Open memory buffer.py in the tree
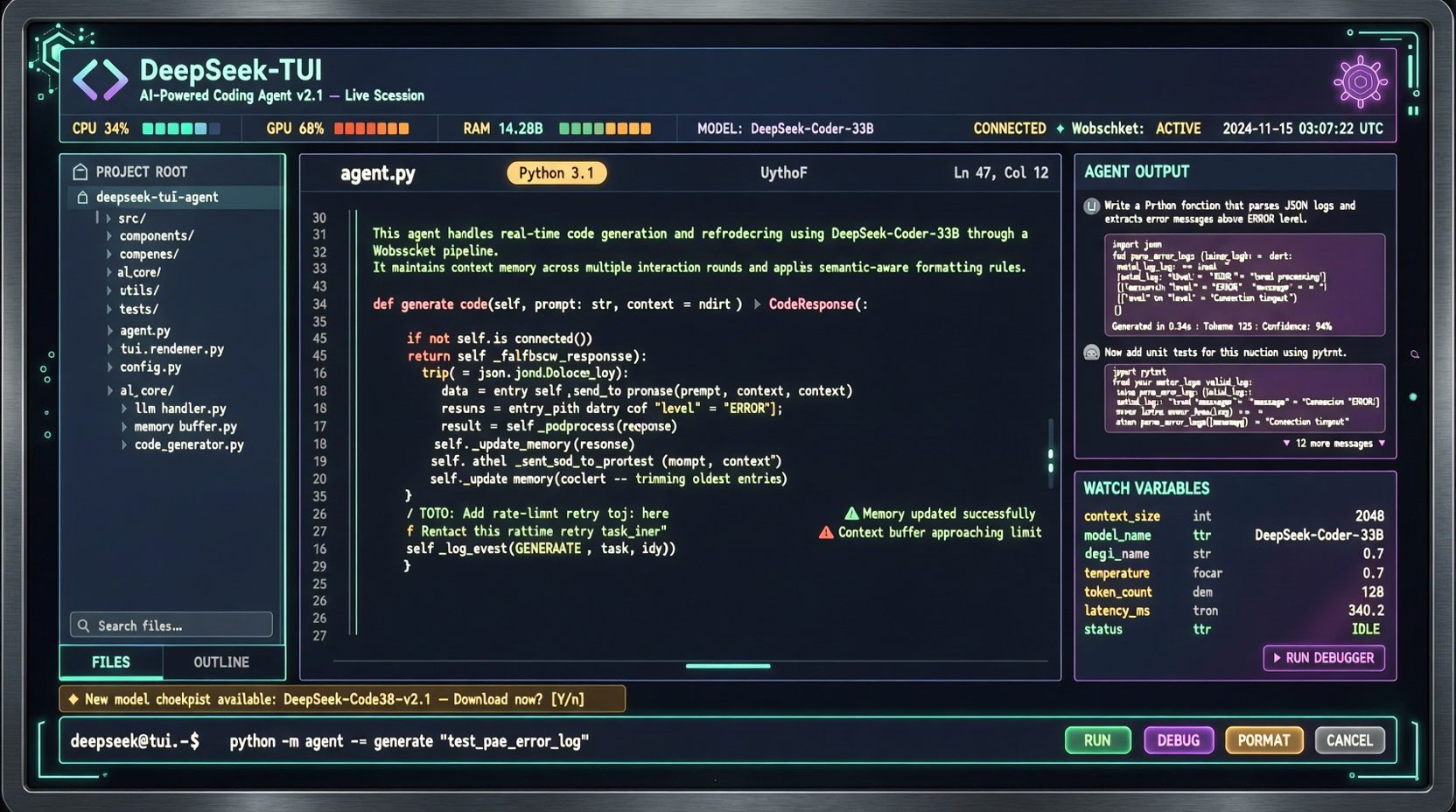The image size is (1456, 812). (x=185, y=427)
